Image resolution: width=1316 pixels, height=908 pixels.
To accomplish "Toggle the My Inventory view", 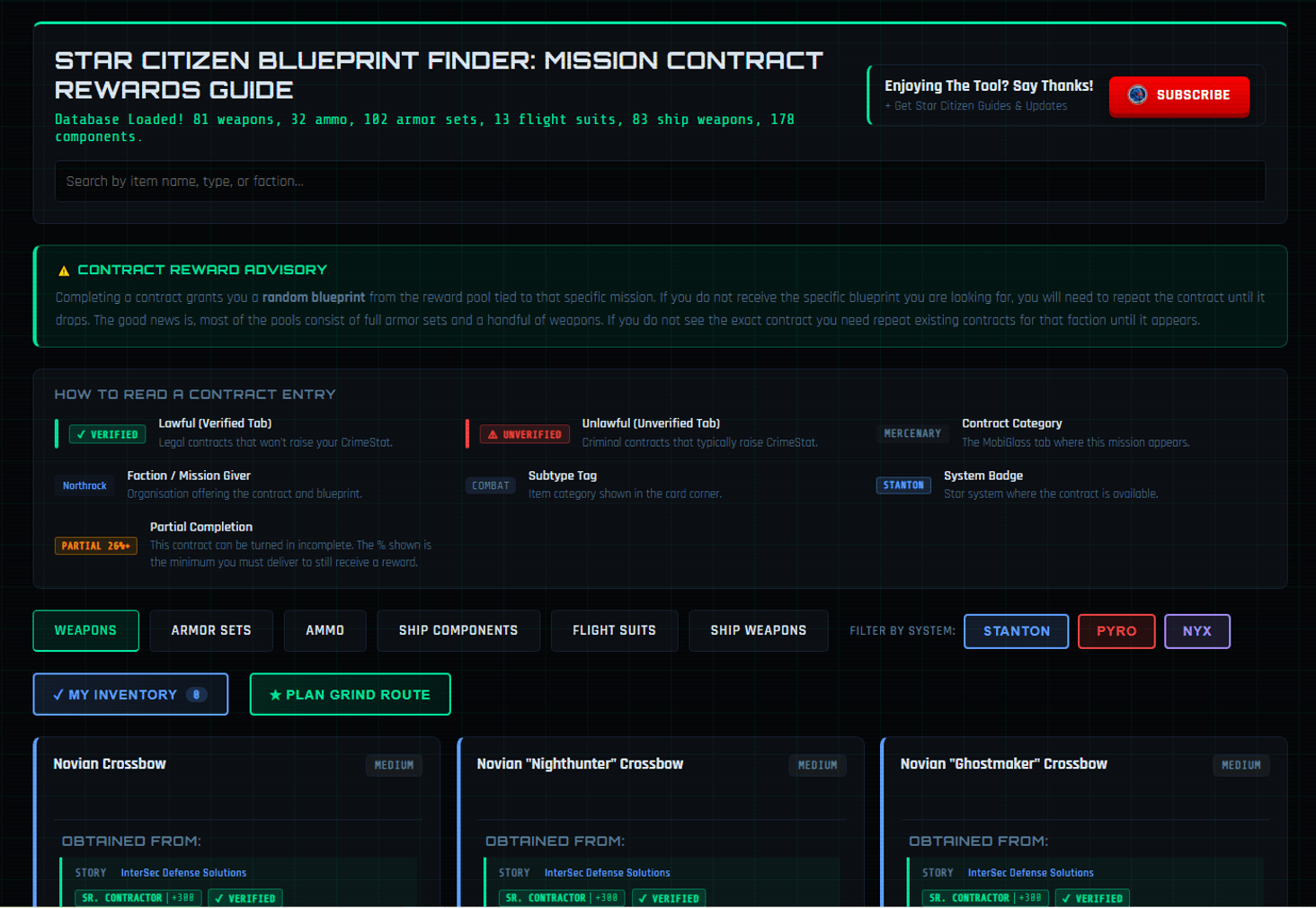I will pos(130,694).
